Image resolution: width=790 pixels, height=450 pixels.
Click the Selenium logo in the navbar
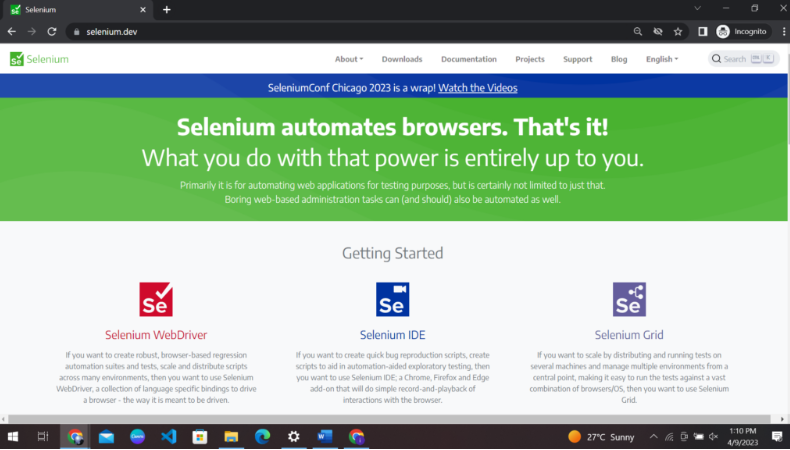(40, 59)
